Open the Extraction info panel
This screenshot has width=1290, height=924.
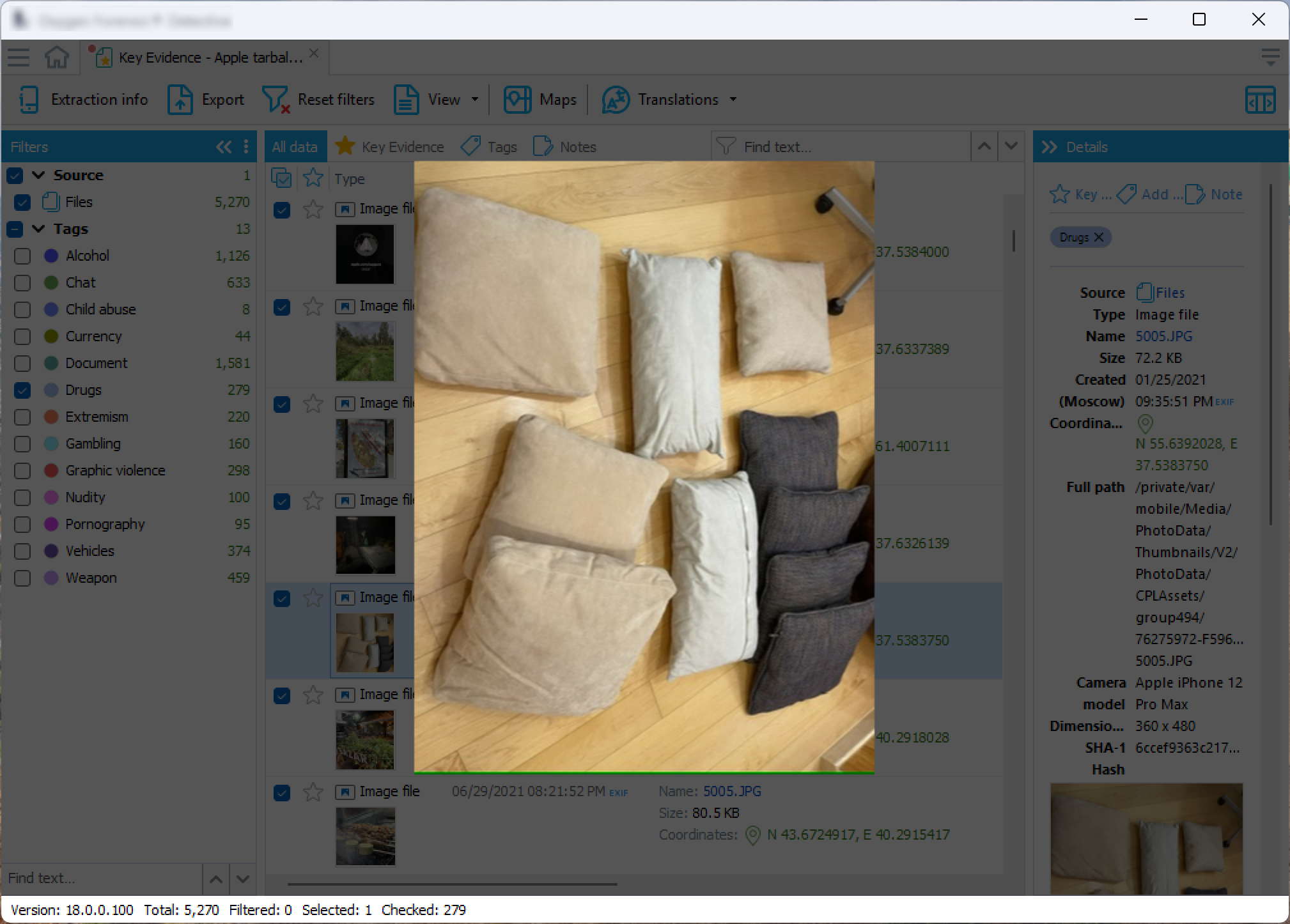point(84,100)
